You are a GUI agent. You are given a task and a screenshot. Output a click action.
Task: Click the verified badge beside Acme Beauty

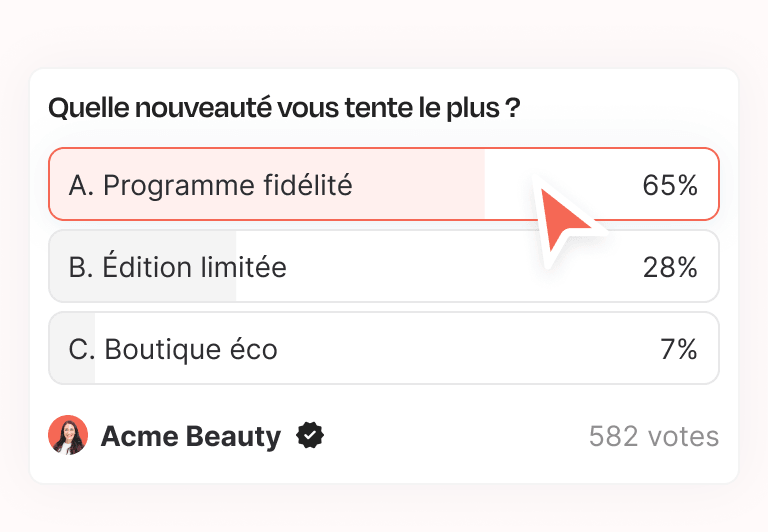point(311,436)
